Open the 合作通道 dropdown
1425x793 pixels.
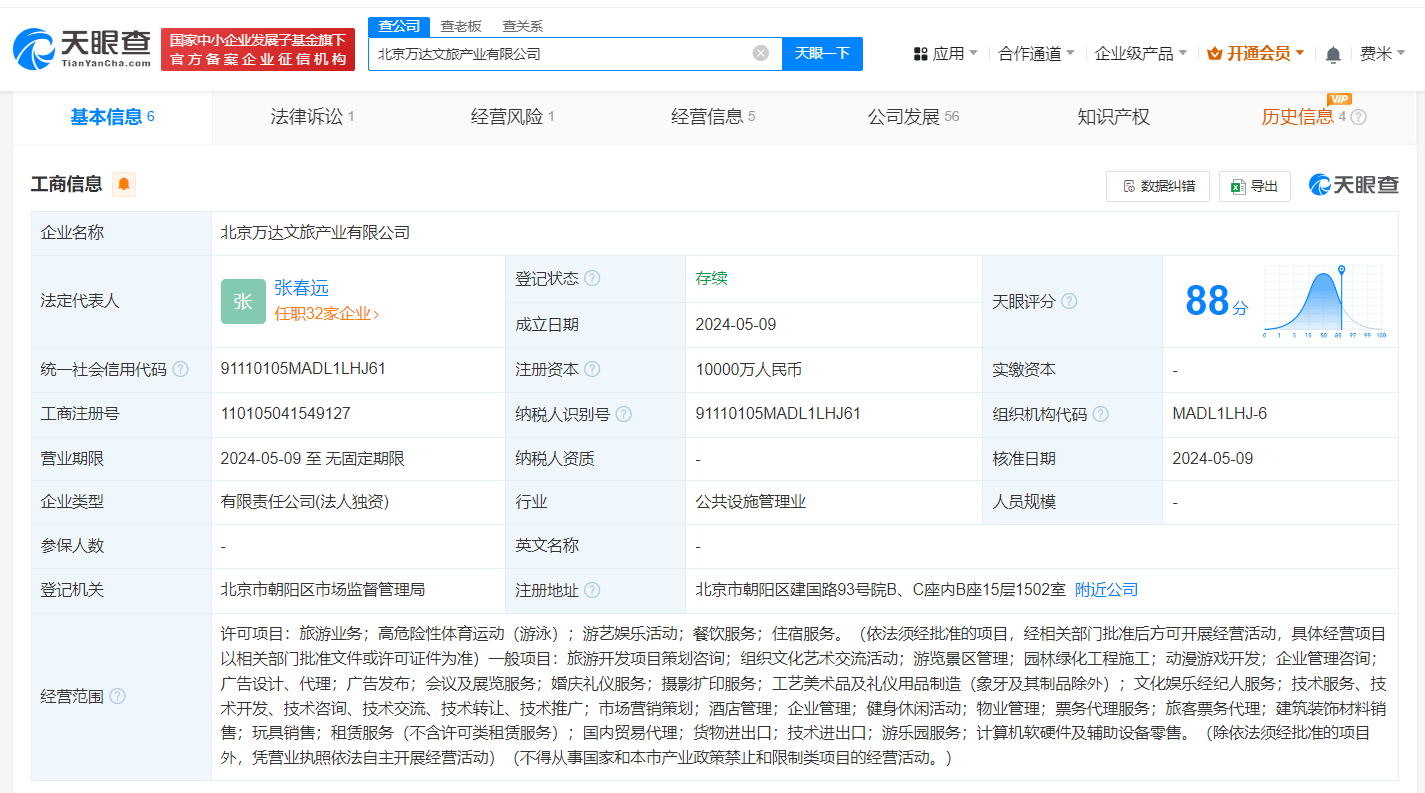pos(1033,52)
